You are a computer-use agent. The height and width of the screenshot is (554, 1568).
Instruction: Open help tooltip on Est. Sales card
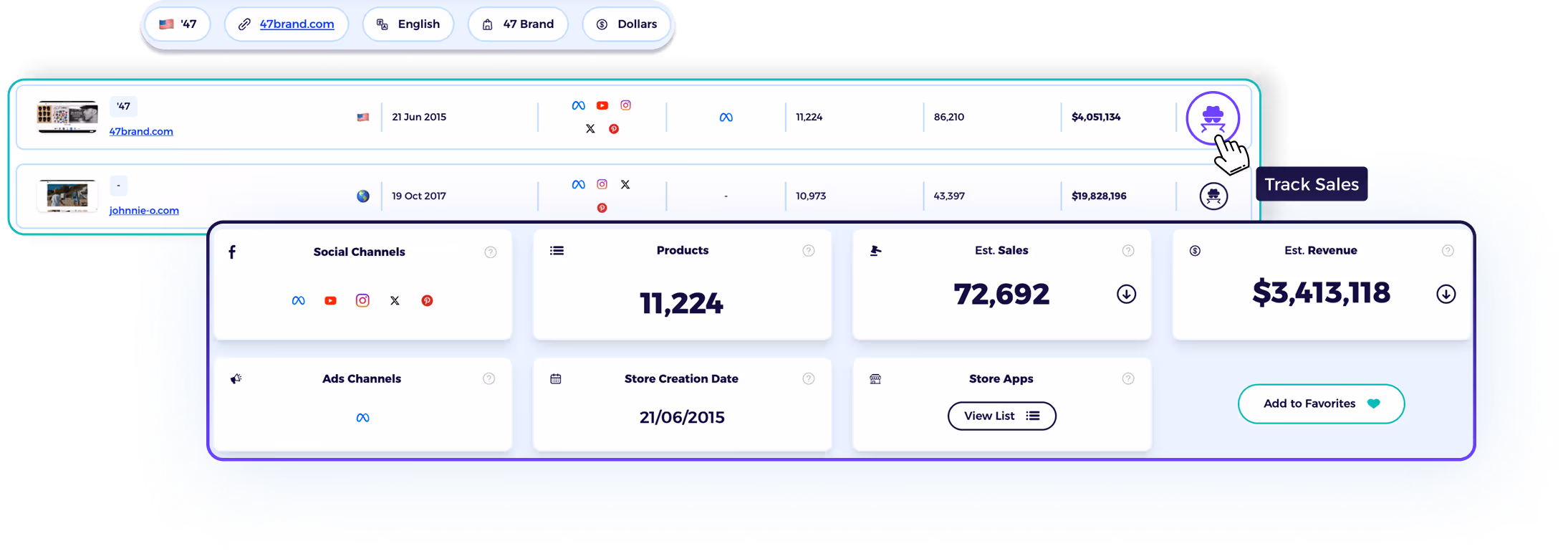tap(1127, 251)
